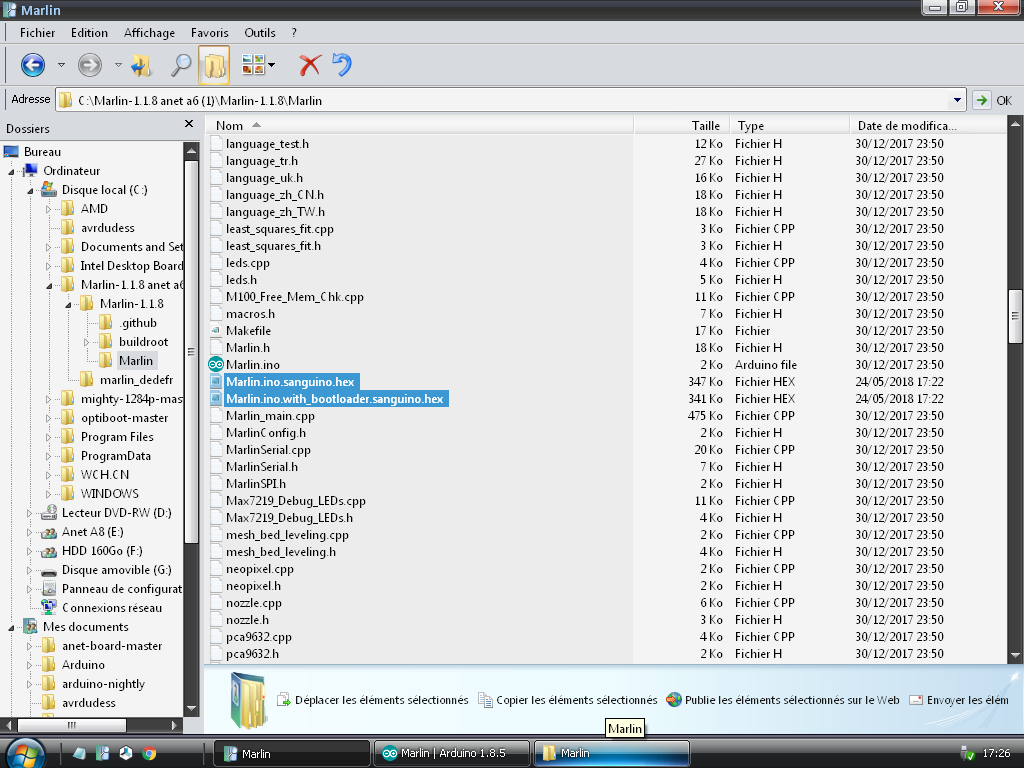Open the ? help menu
Screen dimensions: 1024x768
294,33
